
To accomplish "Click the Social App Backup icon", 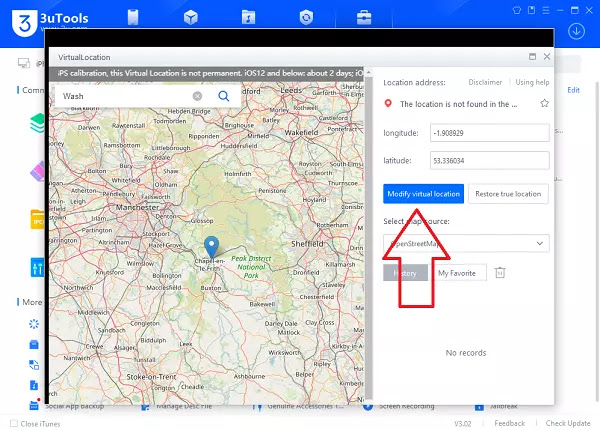I will [34, 405].
